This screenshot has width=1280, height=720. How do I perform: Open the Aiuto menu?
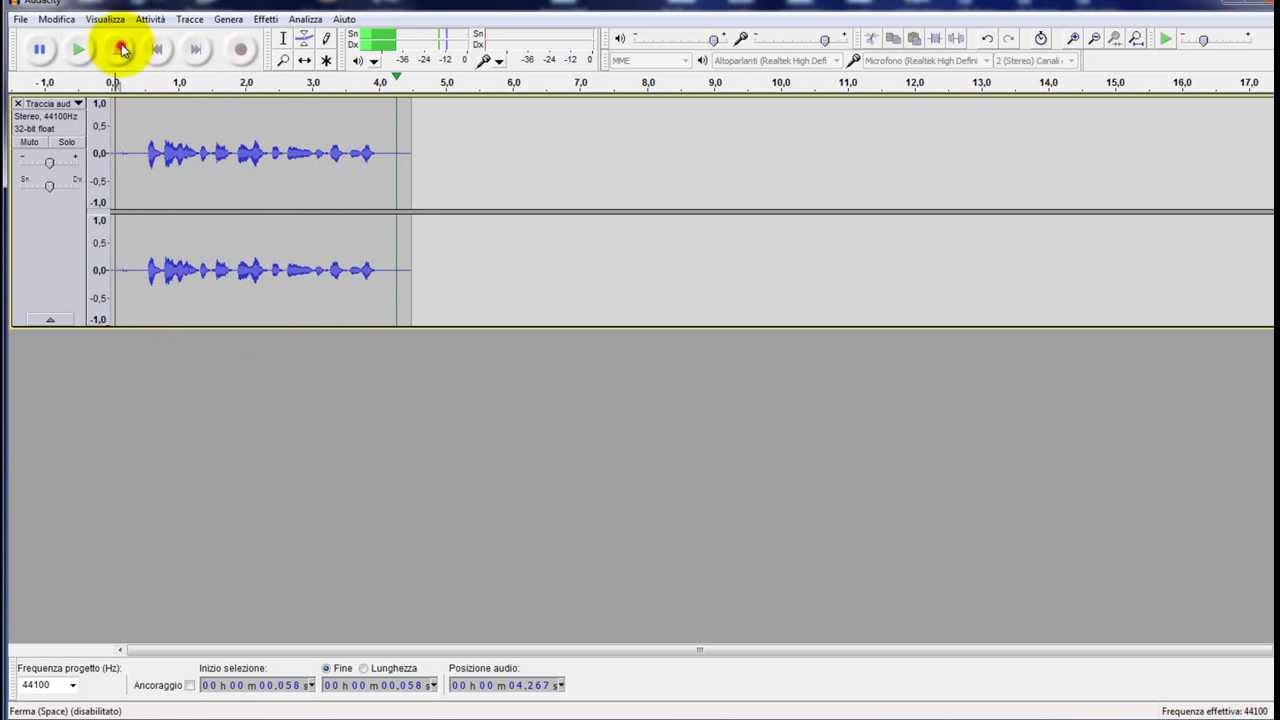click(344, 19)
